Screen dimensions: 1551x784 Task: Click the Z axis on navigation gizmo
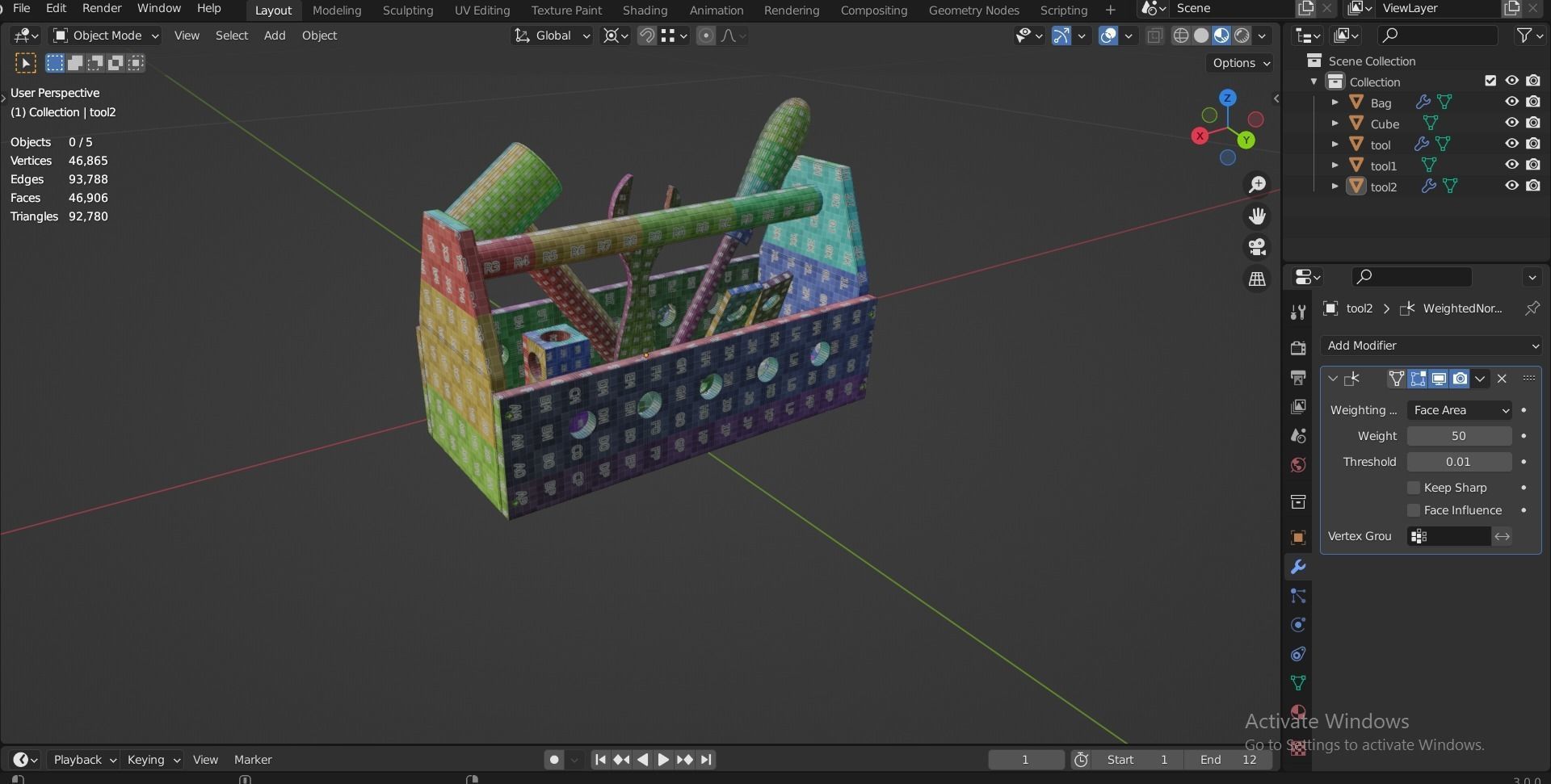pyautogui.click(x=1228, y=98)
